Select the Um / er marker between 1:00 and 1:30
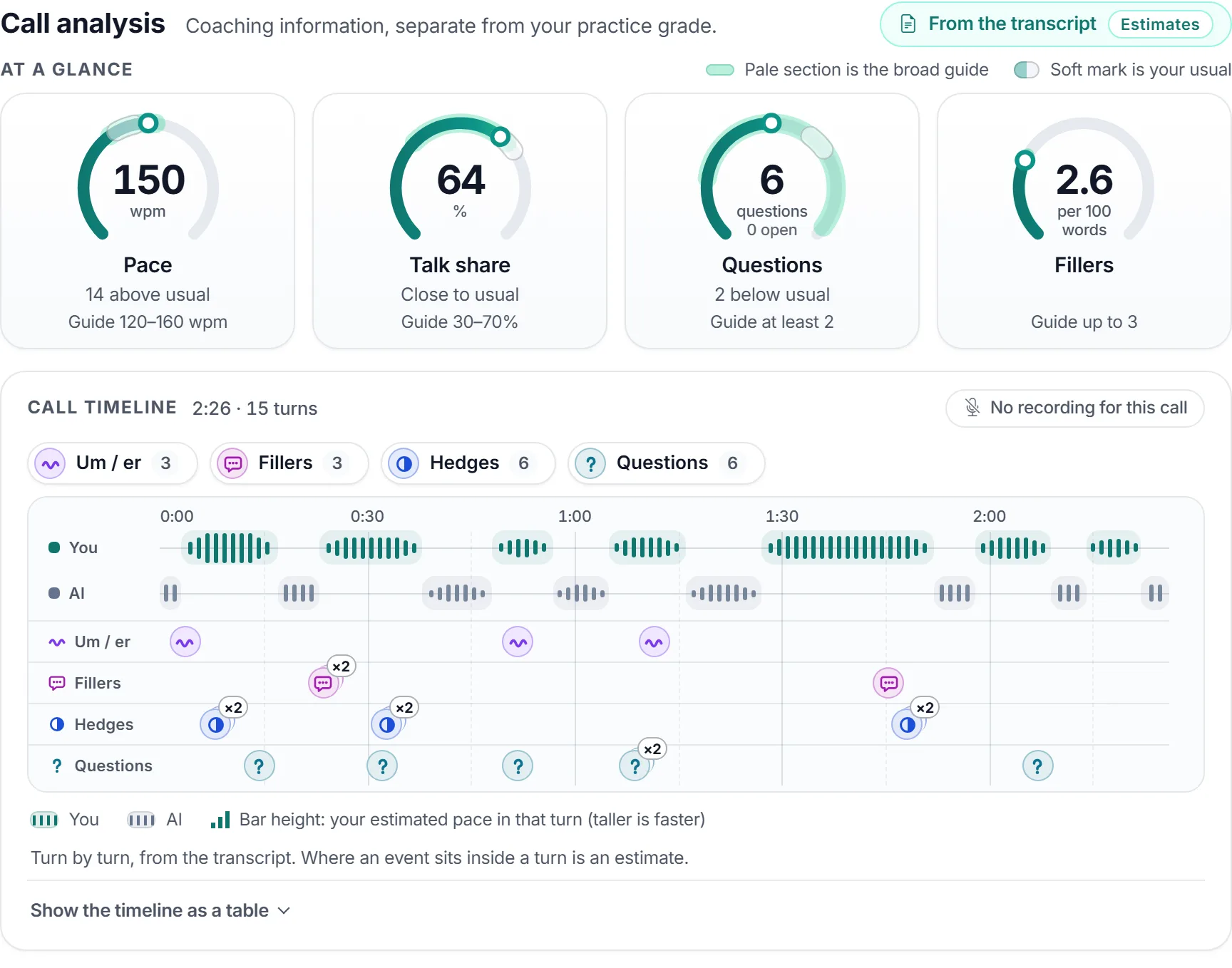The image size is (1232, 968). 654,642
